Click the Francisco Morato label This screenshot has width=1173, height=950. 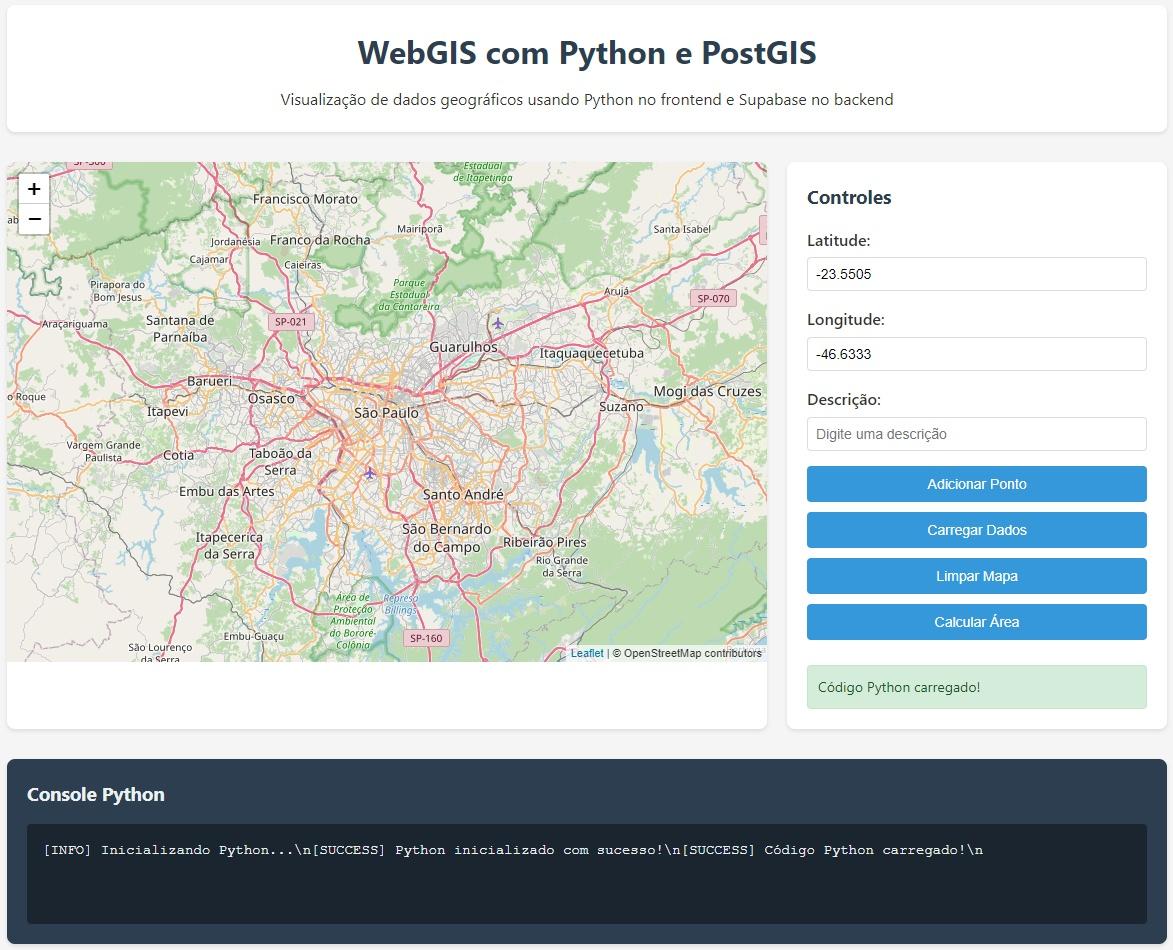click(x=305, y=199)
